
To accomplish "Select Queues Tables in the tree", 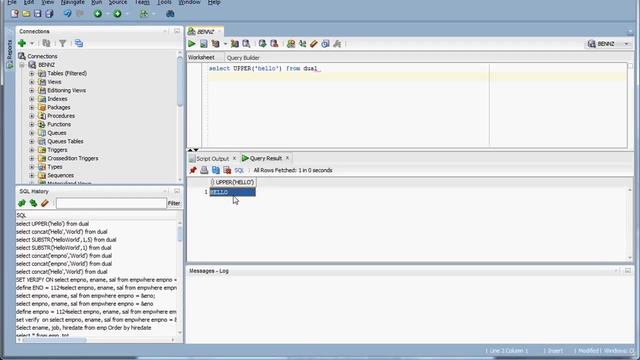I will pos(65,141).
